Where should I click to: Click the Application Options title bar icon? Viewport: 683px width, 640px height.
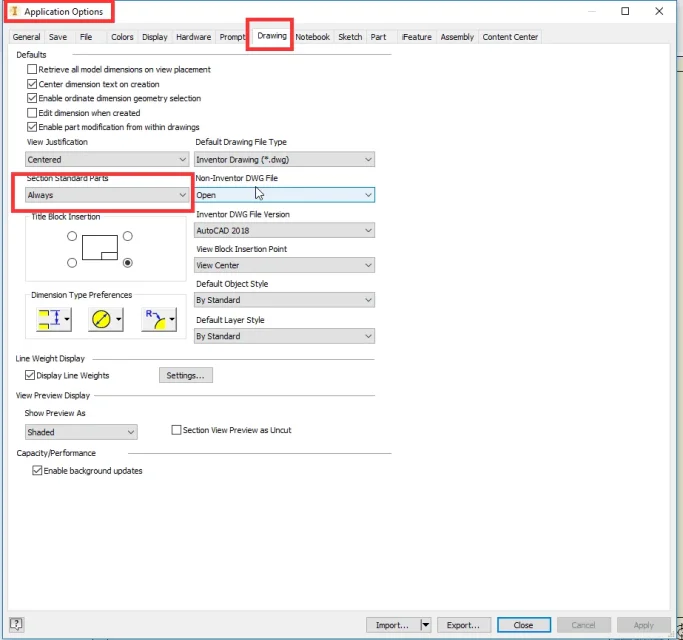15,11
